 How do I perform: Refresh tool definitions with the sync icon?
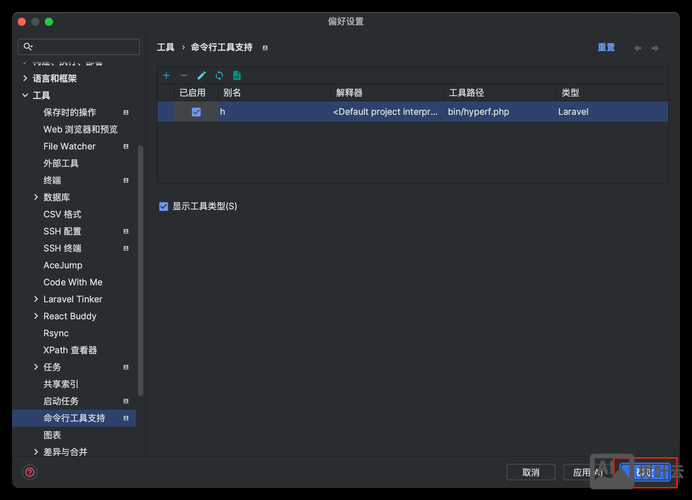pos(219,75)
